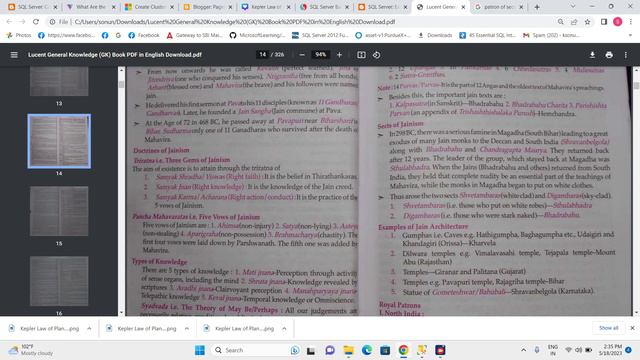640x360 pixels.
Task: Open the Chrome profile avatar
Action: click(617, 22)
